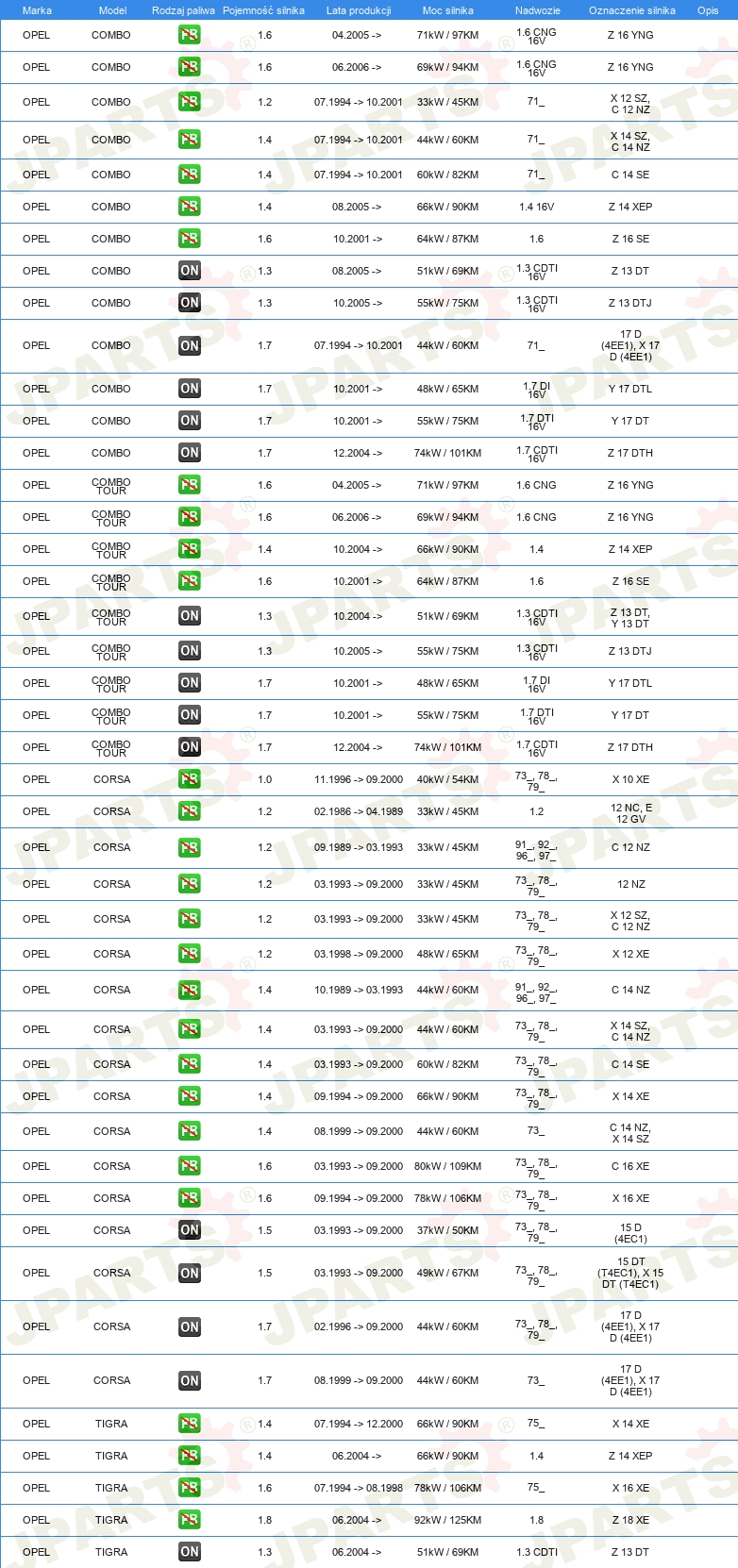
Task: Click the PB fuel icon for COMBO 60kW/82KM
Action: click(x=190, y=175)
